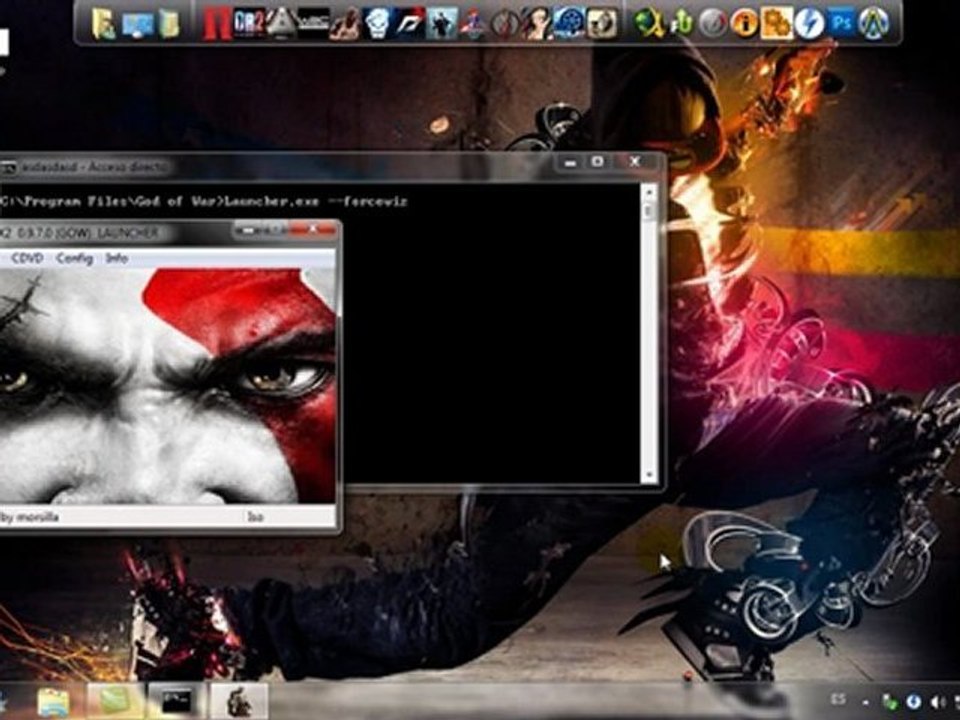Minimize the GOW launcher window

[247, 231]
